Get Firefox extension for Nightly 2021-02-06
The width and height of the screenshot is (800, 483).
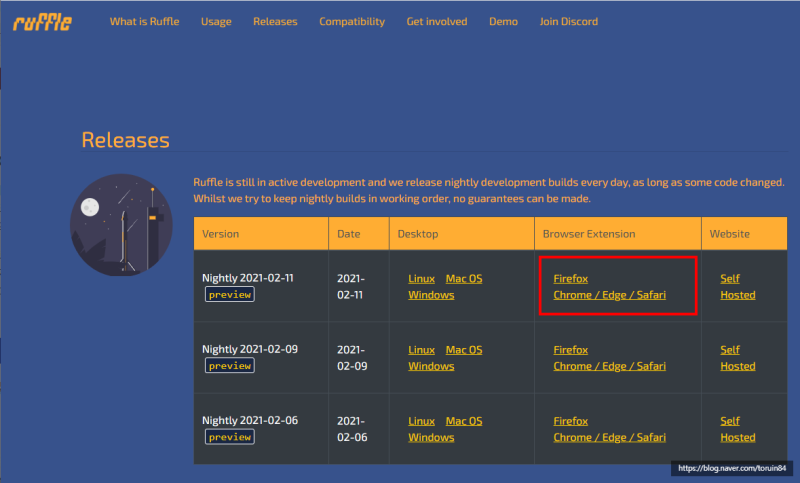click(x=570, y=421)
